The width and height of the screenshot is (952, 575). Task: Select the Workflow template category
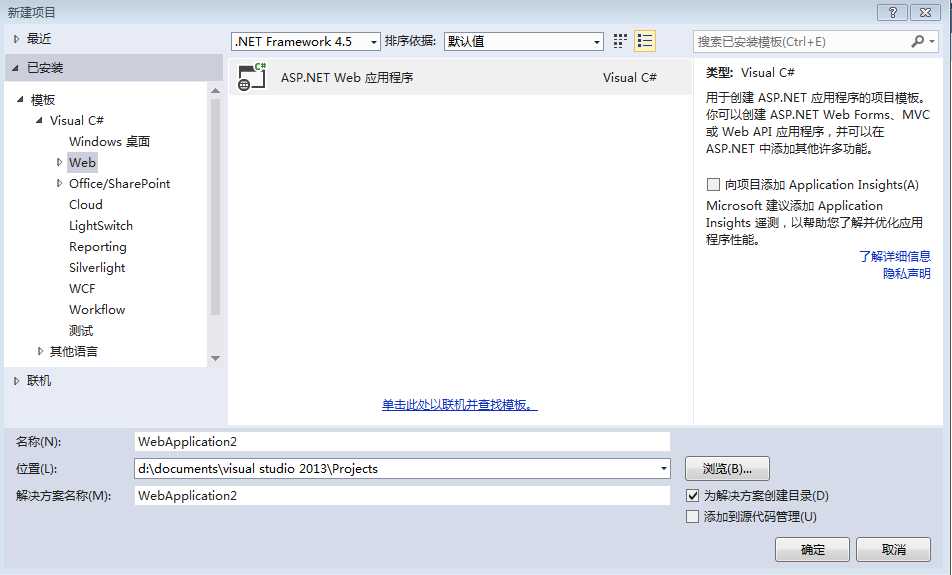pyautogui.click(x=97, y=310)
